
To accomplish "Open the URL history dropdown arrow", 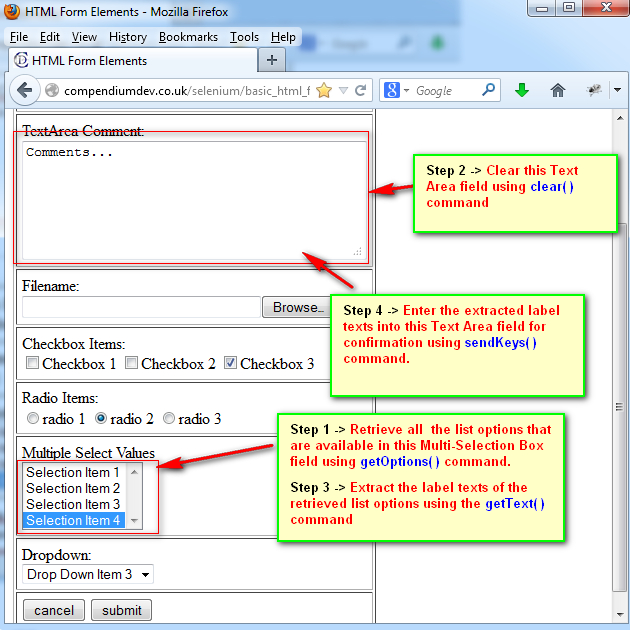I will click(343, 90).
